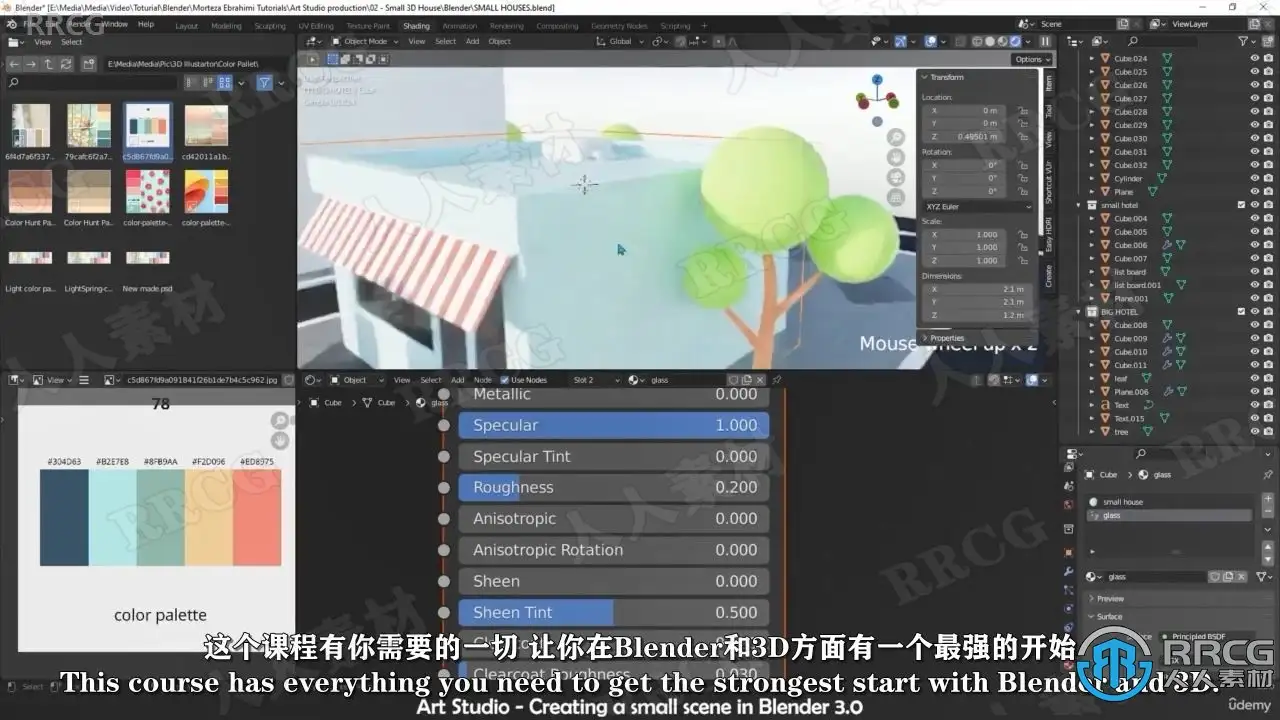This screenshot has height=720, width=1280.
Task: Toggle viewport overlays button
Action: coord(931,41)
